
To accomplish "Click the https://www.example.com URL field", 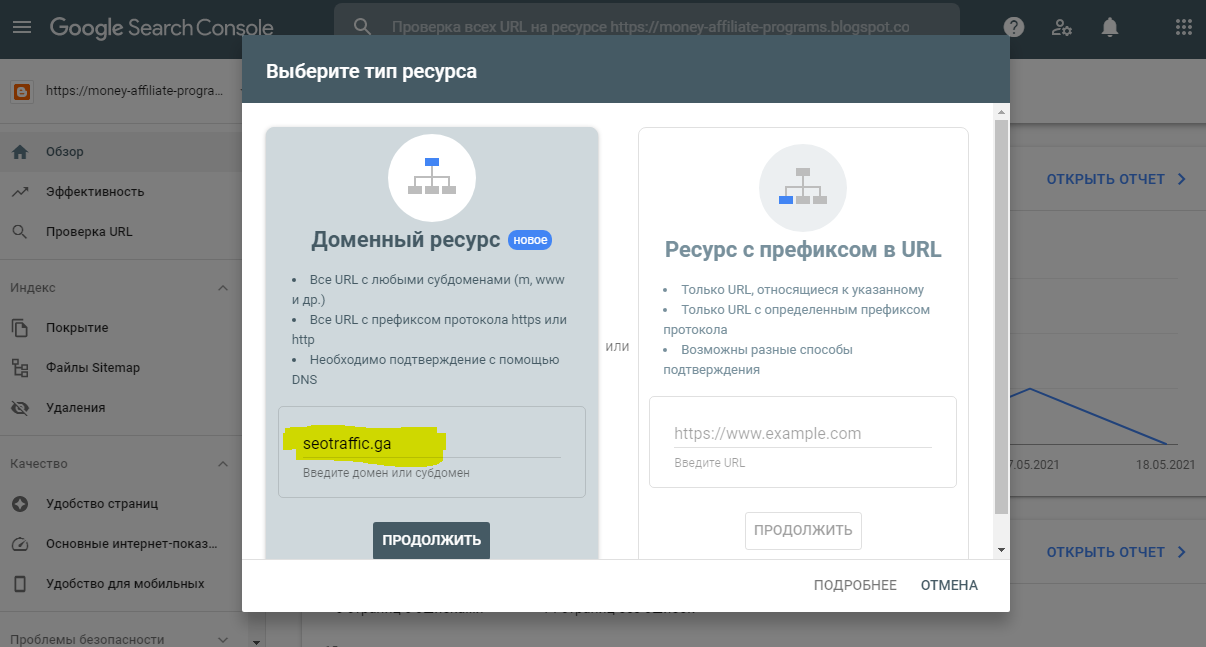I will click(x=802, y=434).
